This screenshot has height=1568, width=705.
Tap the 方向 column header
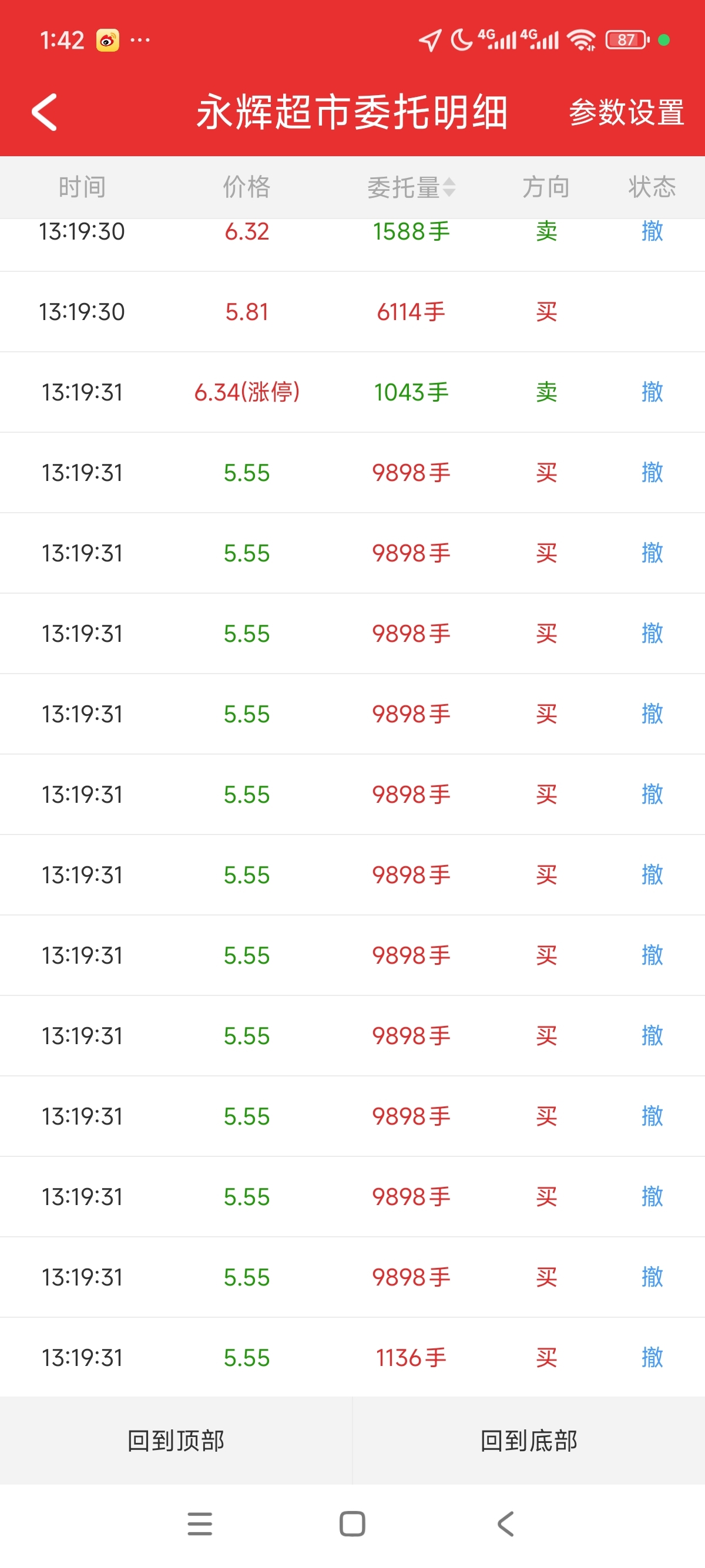pyautogui.click(x=546, y=187)
